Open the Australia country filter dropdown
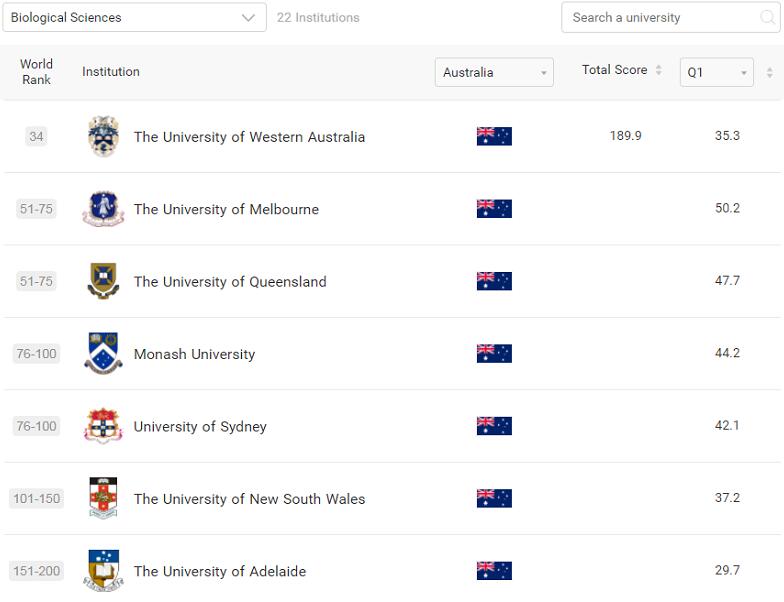This screenshot has width=784, height=602. pyautogui.click(x=494, y=73)
